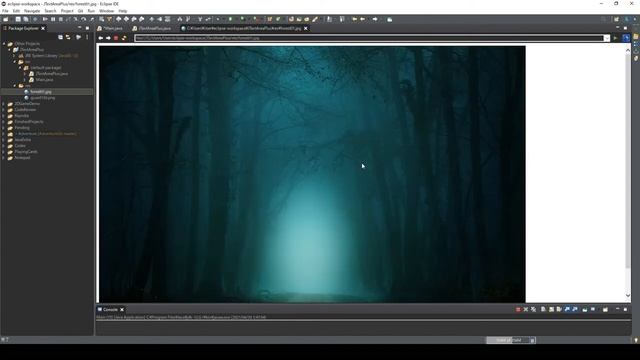Screen dimensions: 640x360
Task: Collapse the Other Projects tree node
Action: click(4, 44)
